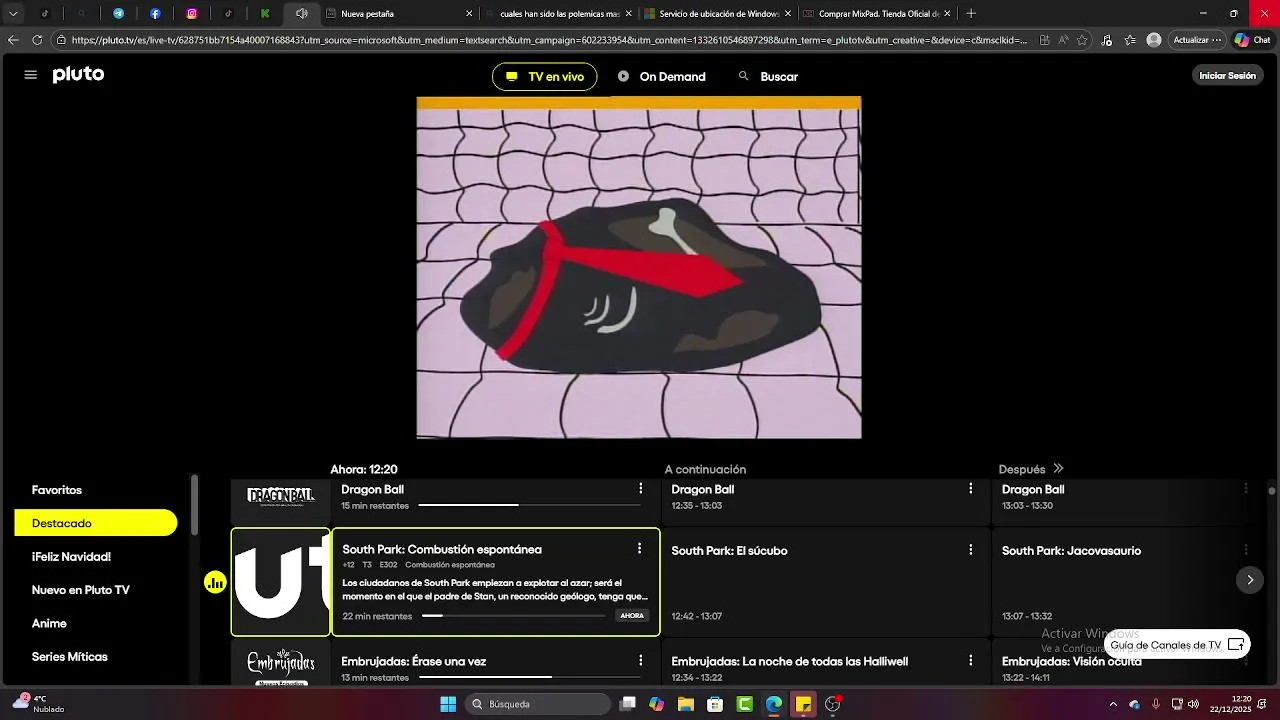
Task: Open volume control in system tray
Action: pyautogui.click(x=1193, y=704)
